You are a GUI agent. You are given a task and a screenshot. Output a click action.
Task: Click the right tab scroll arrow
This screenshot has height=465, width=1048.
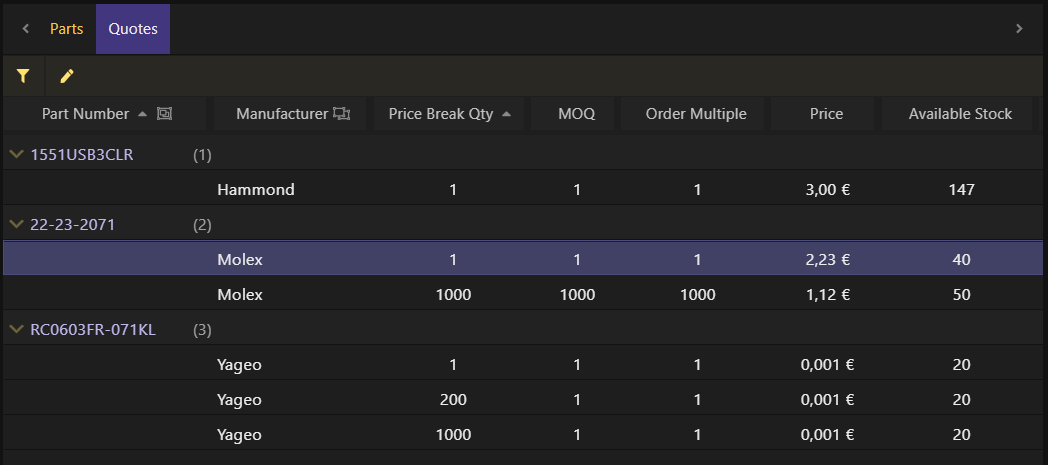(x=1019, y=29)
